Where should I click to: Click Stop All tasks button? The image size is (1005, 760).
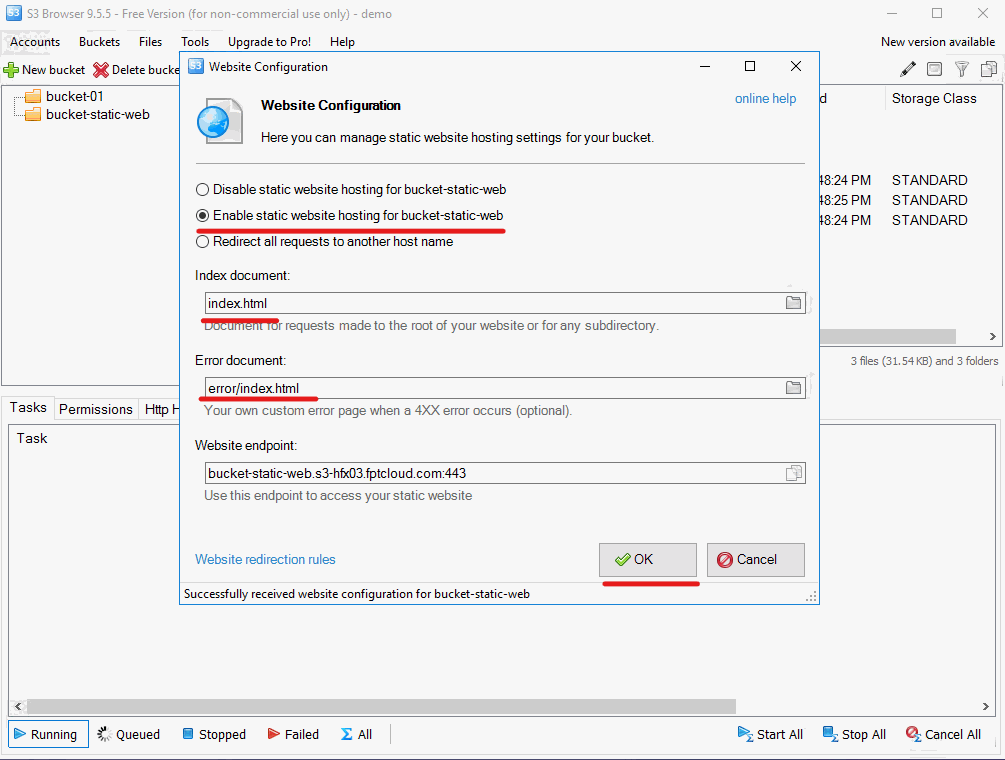pyautogui.click(x=854, y=734)
